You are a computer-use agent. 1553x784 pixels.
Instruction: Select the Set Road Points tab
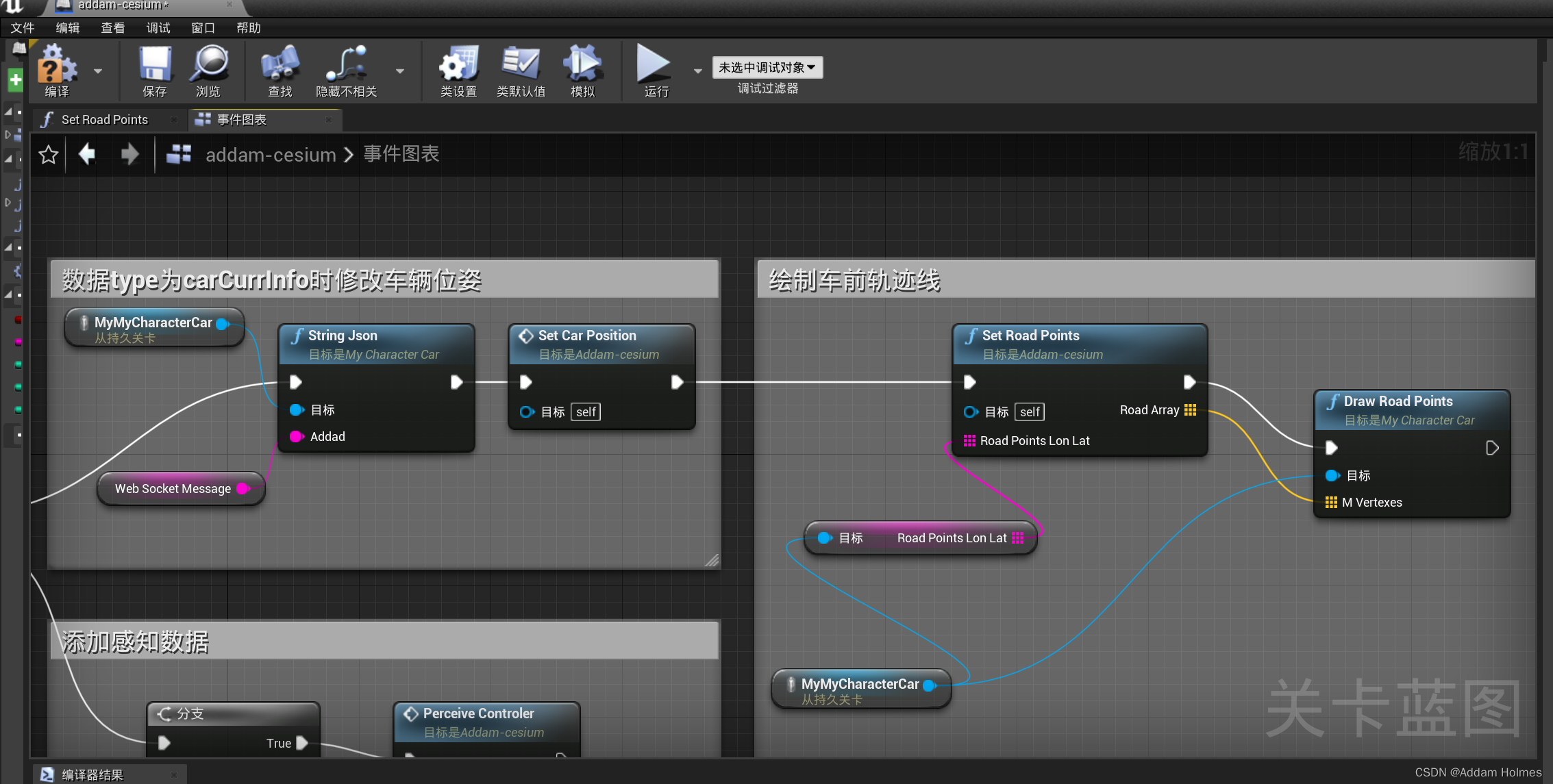pyautogui.click(x=104, y=120)
